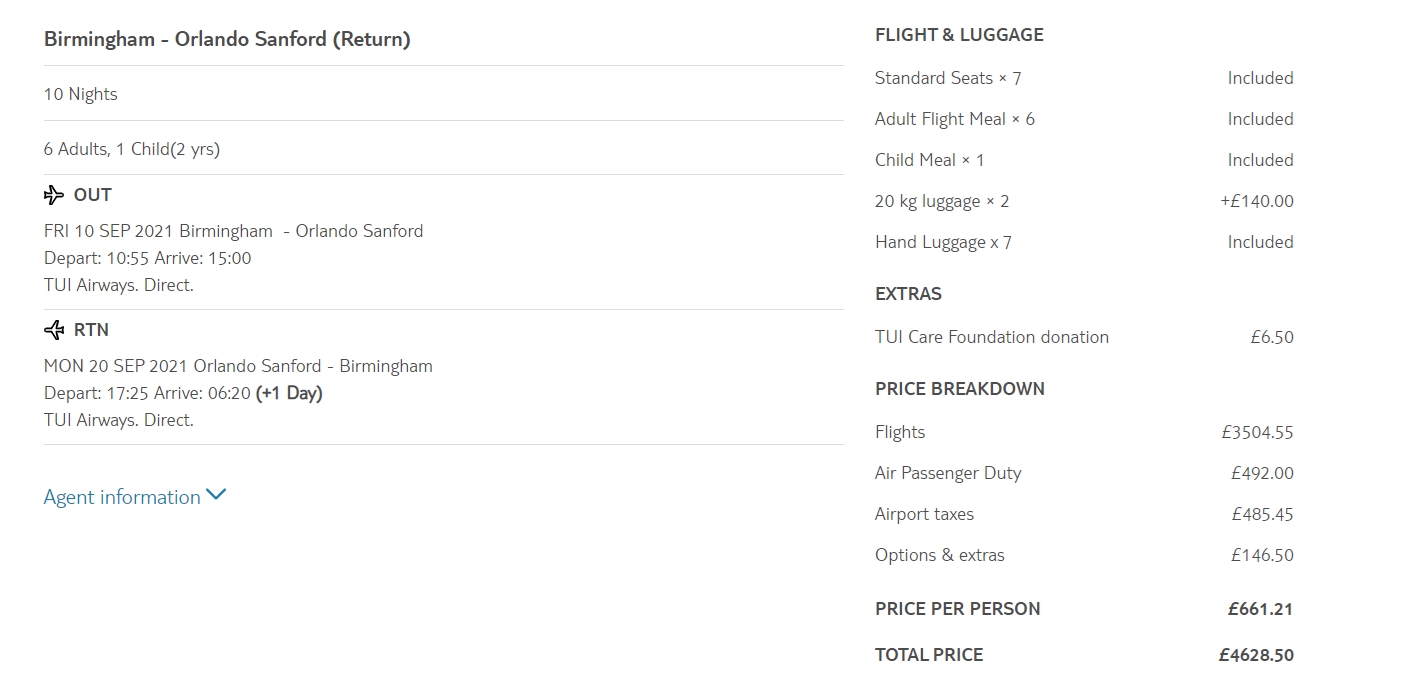The image size is (1416, 692).
Task: Click the MON 20 SEP 2021 return flight line
Action: point(238,366)
